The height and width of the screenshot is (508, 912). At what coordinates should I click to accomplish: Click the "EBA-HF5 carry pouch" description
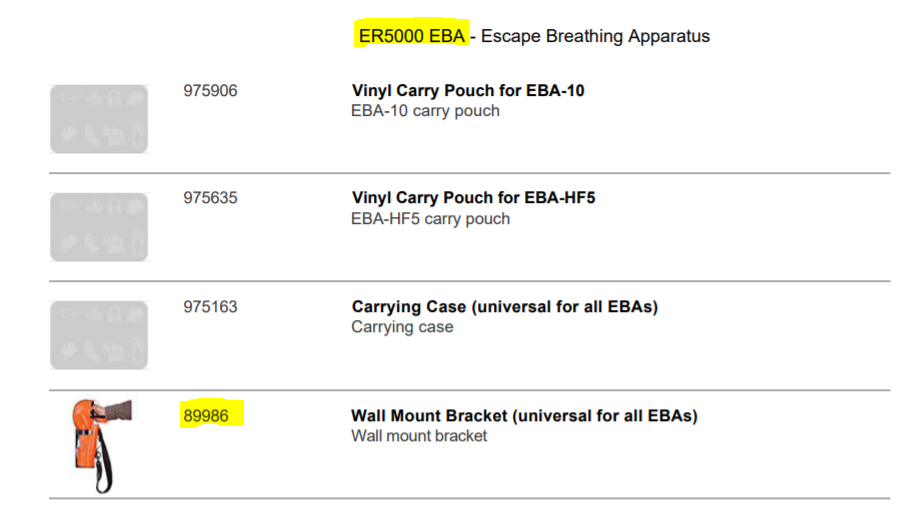pyautogui.click(x=430, y=219)
